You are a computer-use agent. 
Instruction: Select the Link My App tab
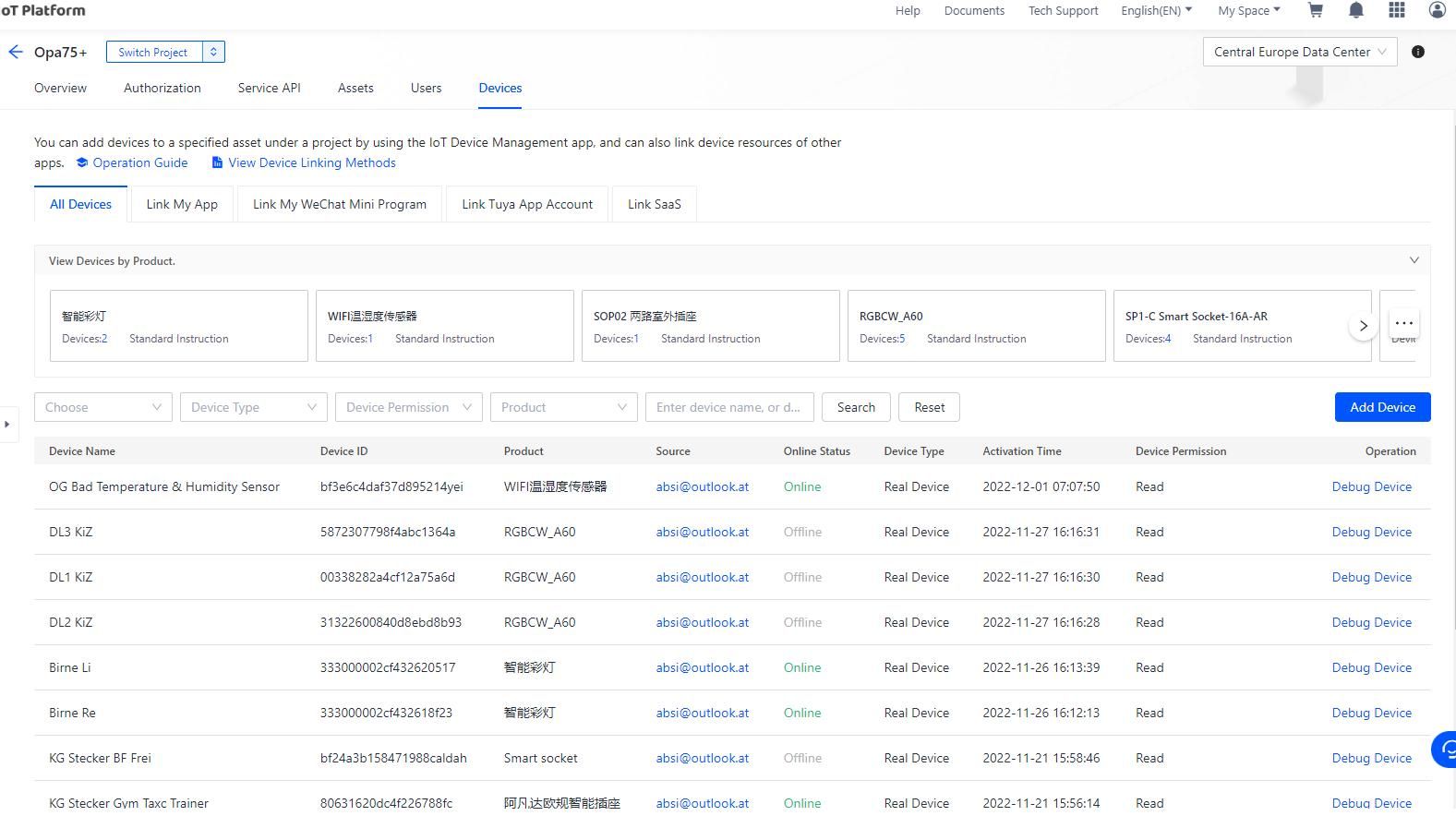(182, 204)
